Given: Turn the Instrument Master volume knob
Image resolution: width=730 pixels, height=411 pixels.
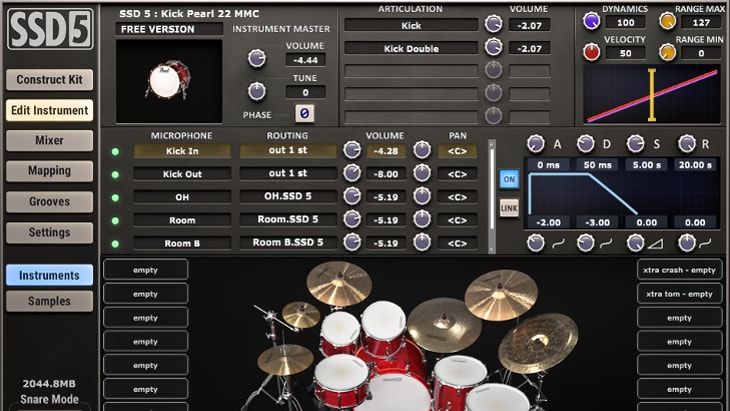Looking at the screenshot, I should [257, 59].
